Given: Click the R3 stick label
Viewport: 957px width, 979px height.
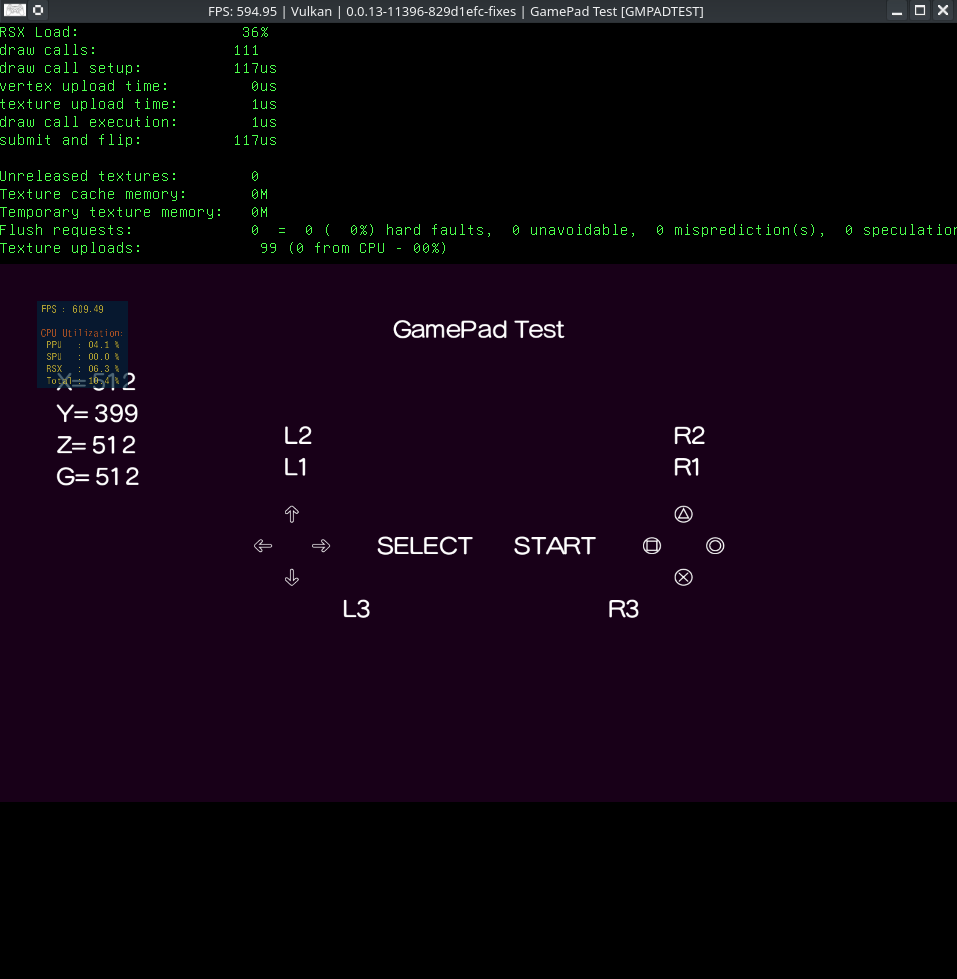Looking at the screenshot, I should (623, 609).
